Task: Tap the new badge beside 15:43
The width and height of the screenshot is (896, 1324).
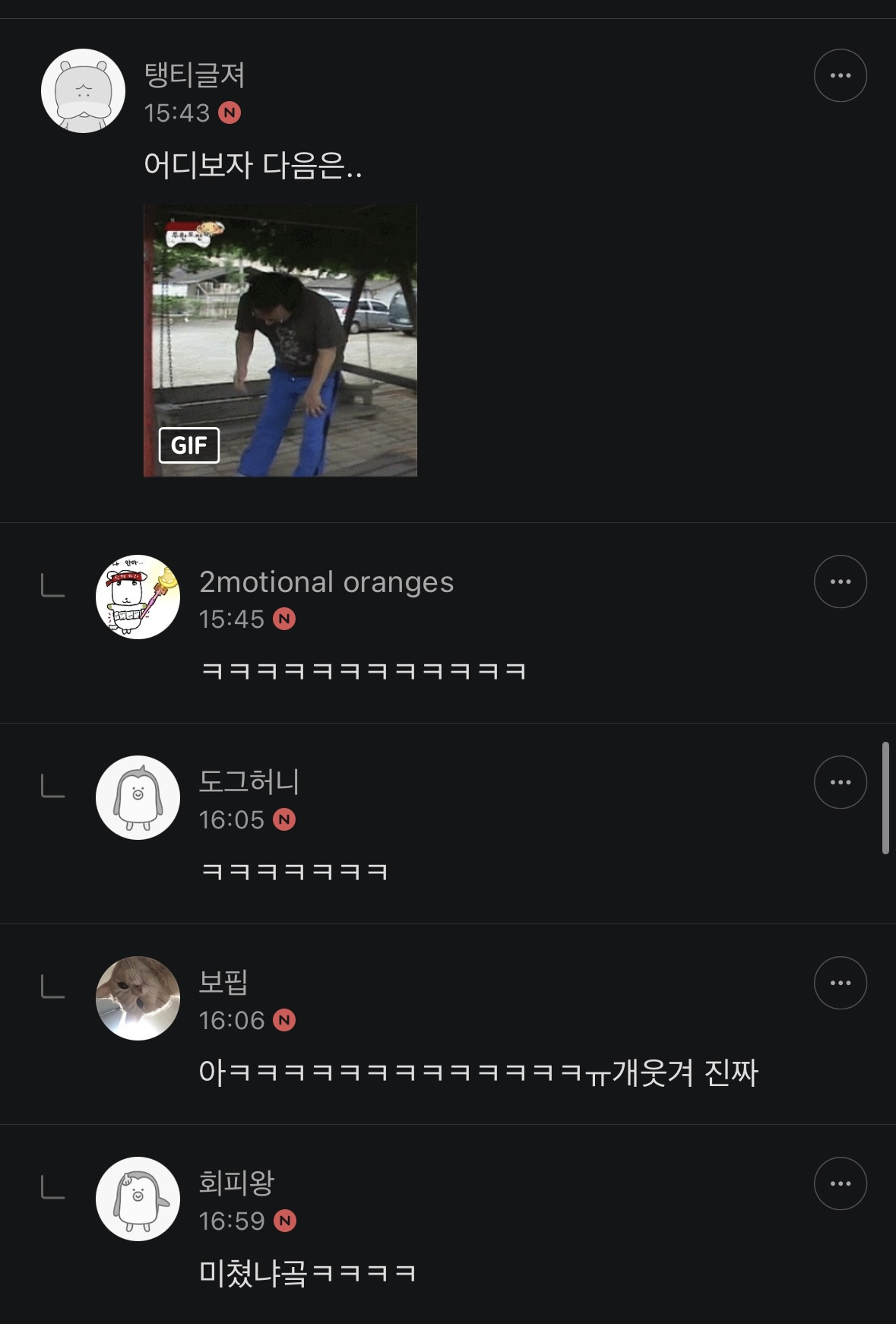Action: point(230,113)
